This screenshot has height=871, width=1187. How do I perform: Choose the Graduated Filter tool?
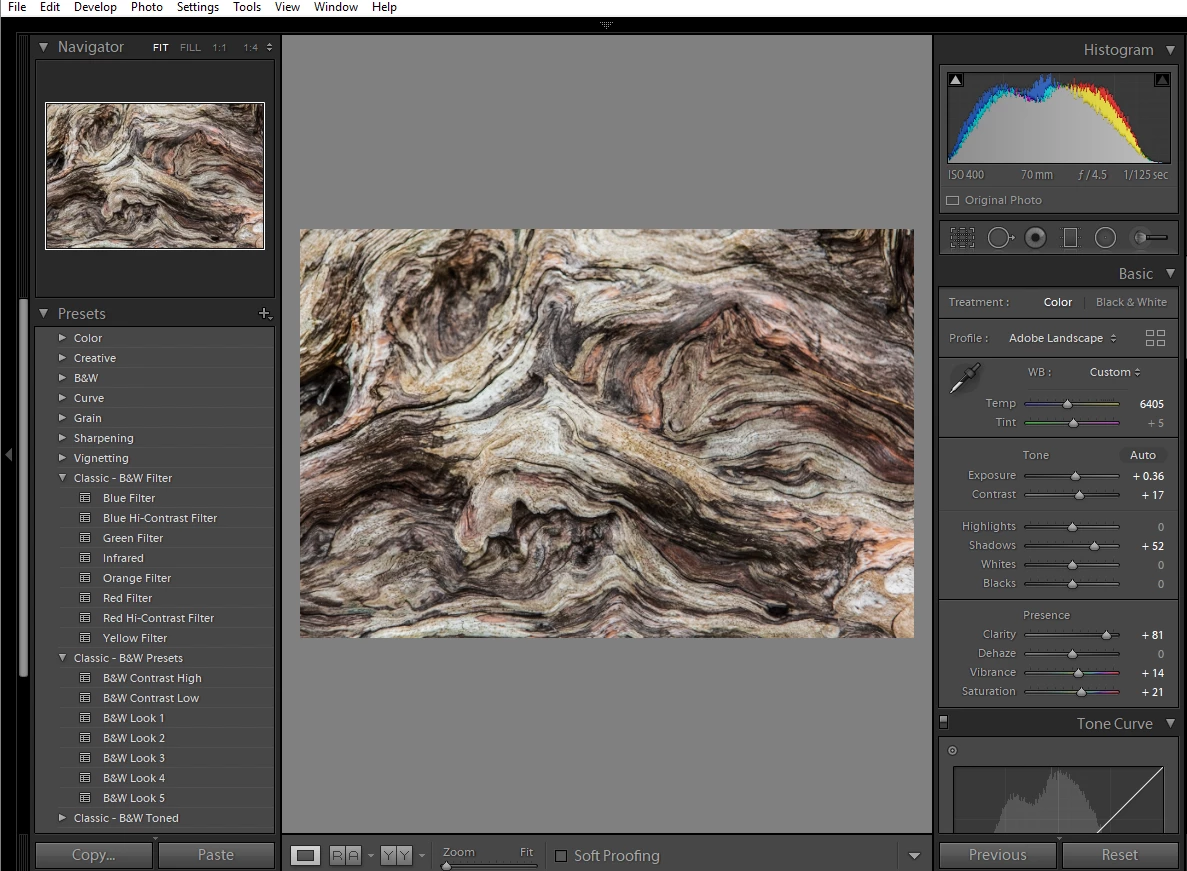pyautogui.click(x=1070, y=238)
